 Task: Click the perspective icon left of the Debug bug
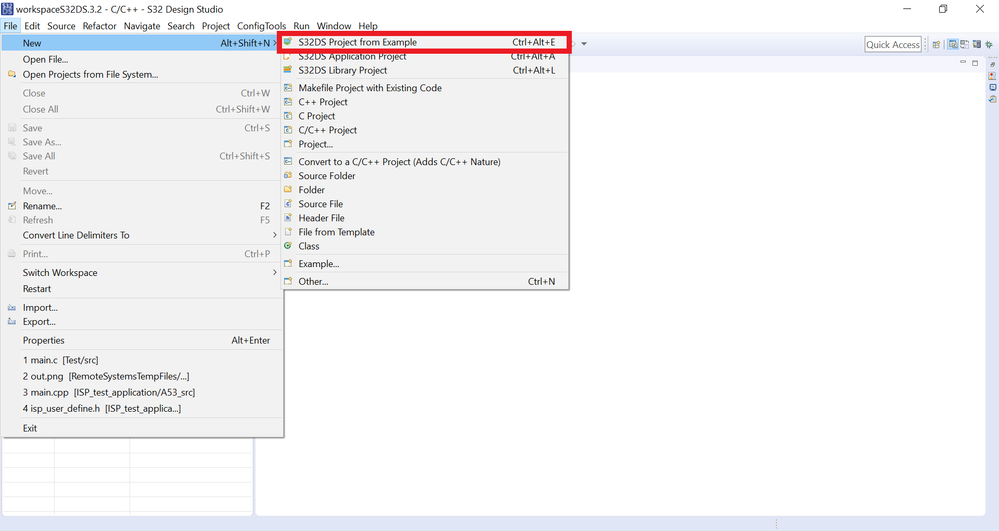click(x=977, y=45)
